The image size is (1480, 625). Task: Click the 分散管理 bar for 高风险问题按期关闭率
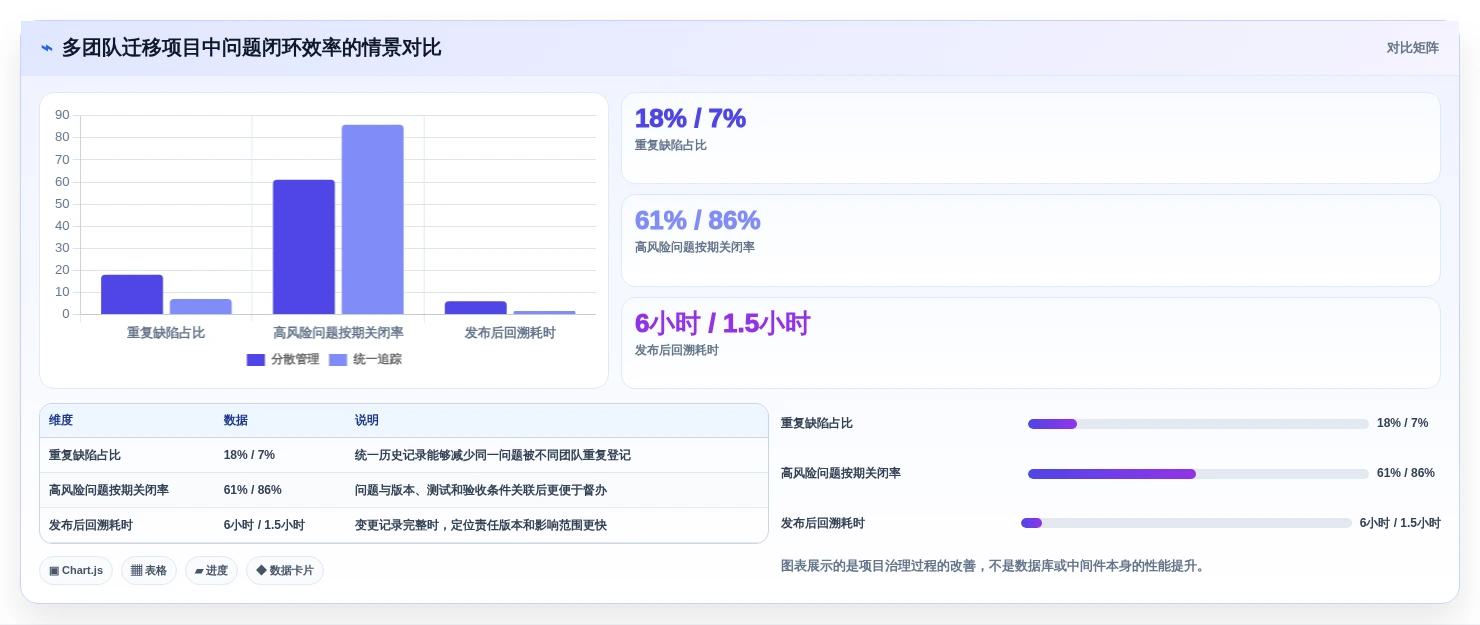304,247
